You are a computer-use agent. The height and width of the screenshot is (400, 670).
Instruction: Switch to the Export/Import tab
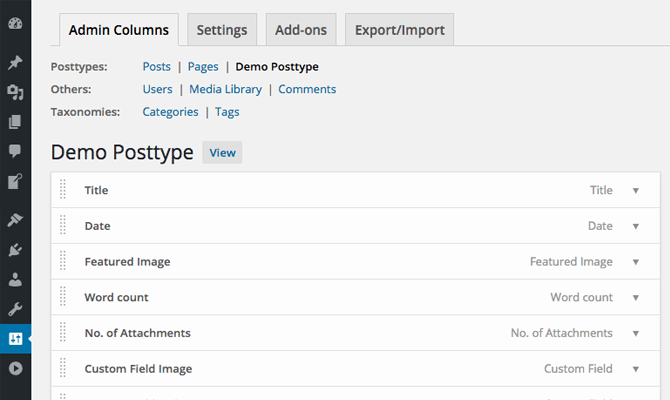[400, 30]
